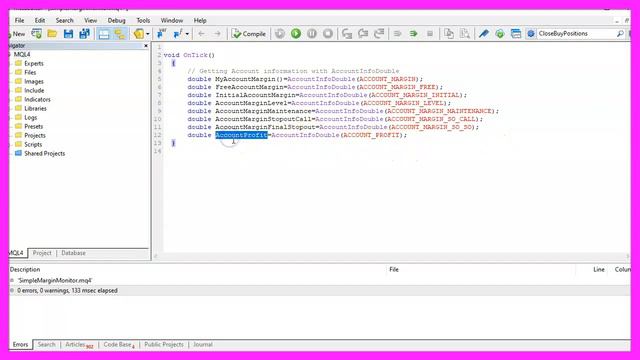Select the Projects folder in Navigator
The height and width of the screenshot is (360, 640).
tap(35, 135)
